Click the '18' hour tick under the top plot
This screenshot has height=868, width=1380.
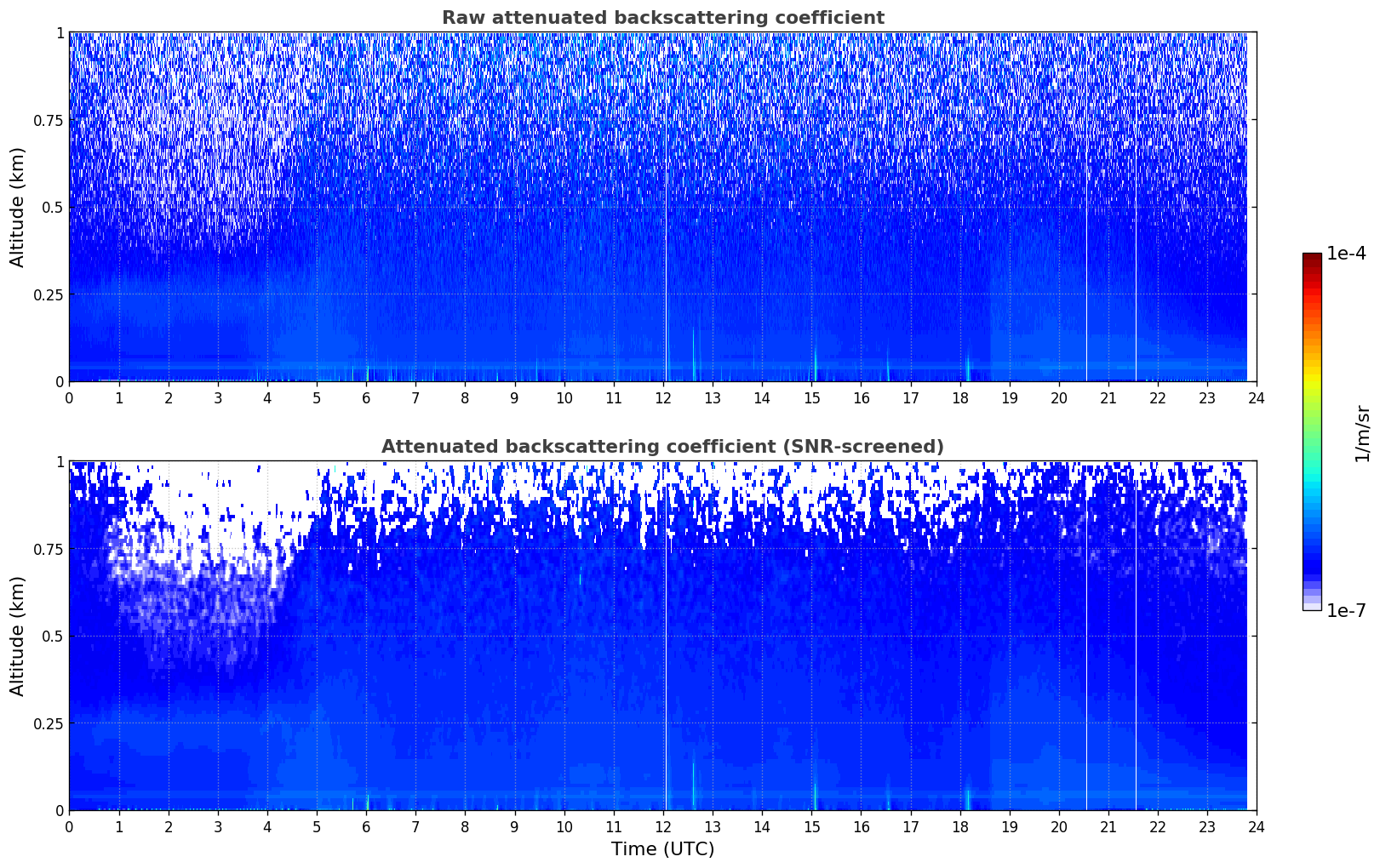tap(960, 398)
